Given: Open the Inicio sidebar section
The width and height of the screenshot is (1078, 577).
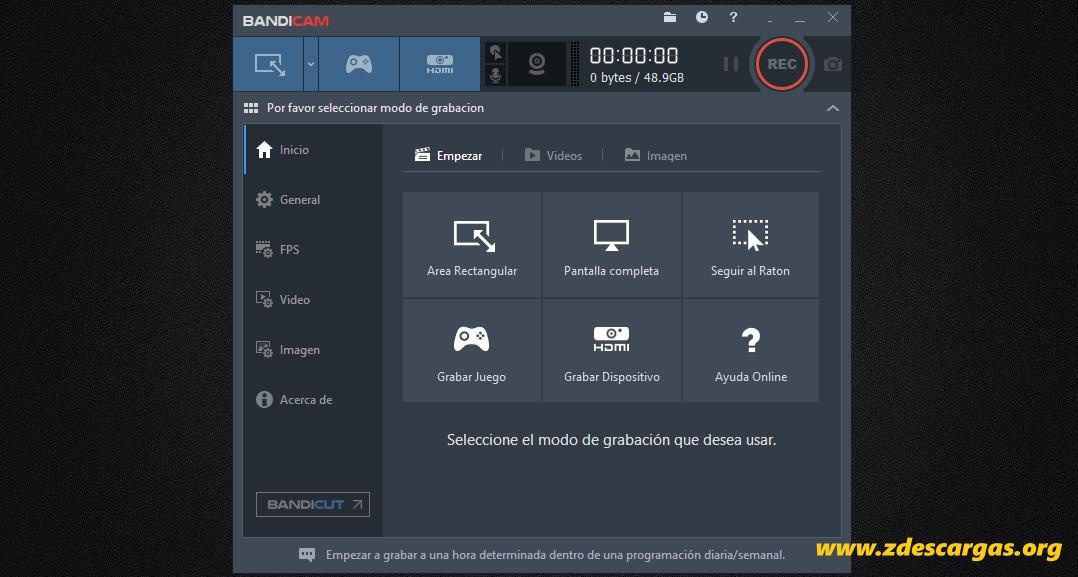Looking at the screenshot, I should coord(314,150).
